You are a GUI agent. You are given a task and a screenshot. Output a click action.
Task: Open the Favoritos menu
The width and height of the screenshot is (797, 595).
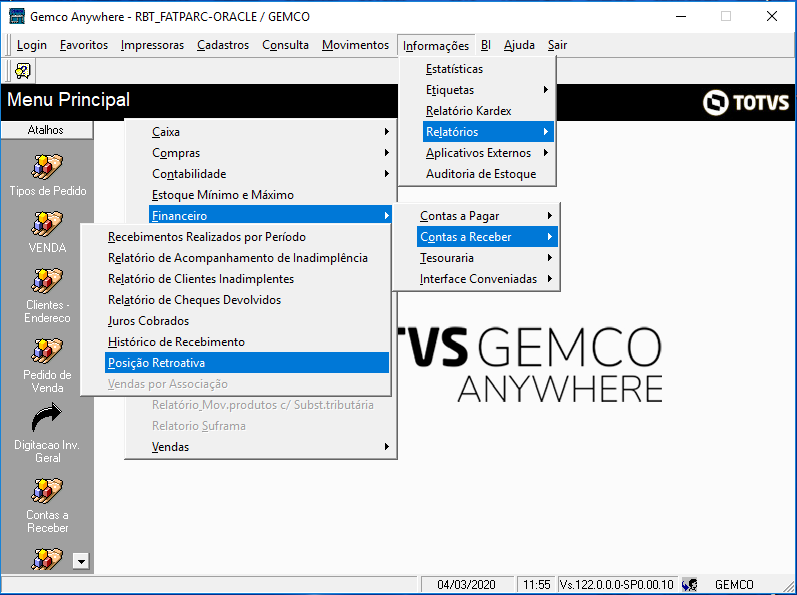(84, 45)
